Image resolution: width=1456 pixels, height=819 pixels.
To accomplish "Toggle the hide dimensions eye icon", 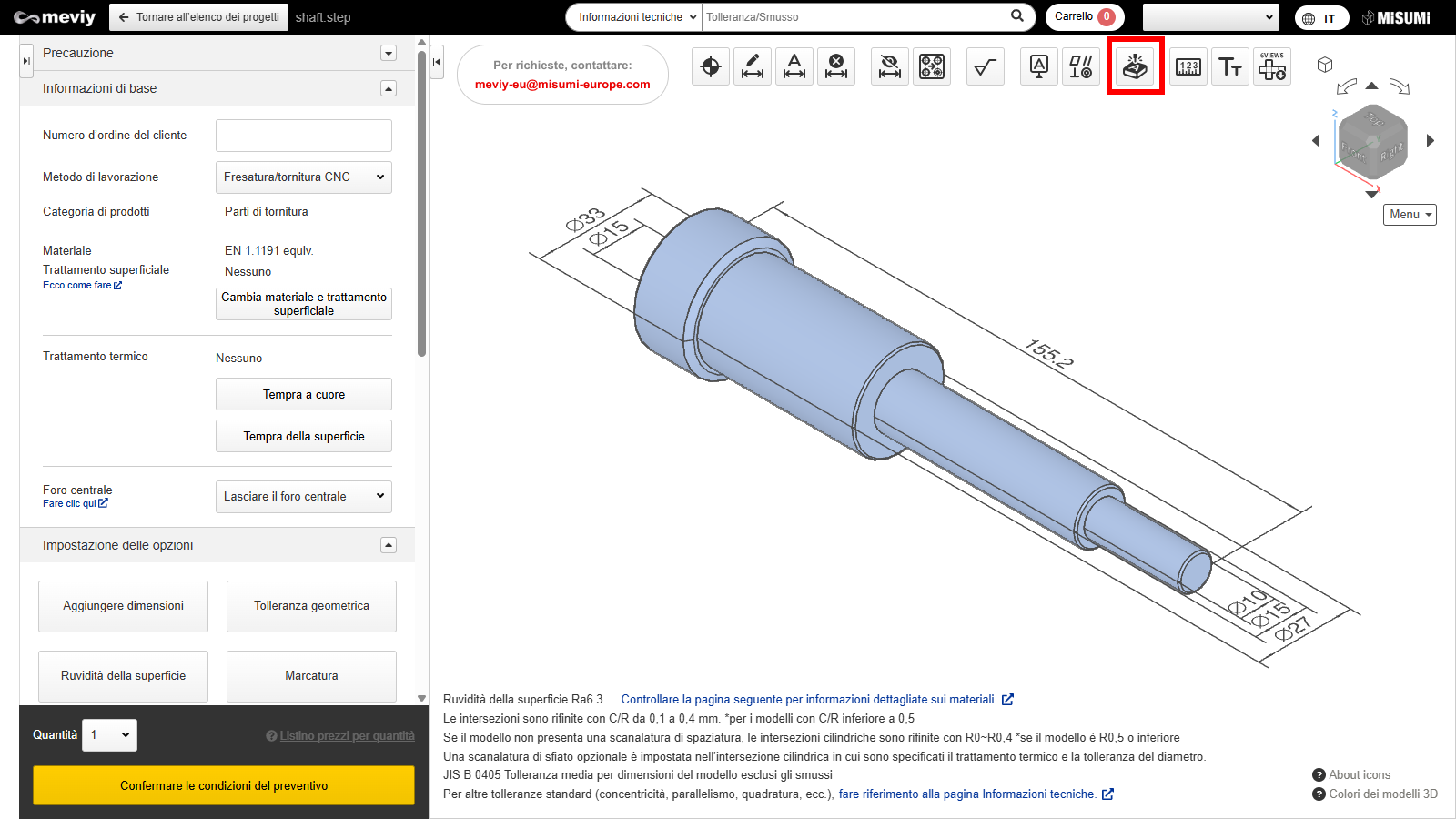I will (890, 66).
